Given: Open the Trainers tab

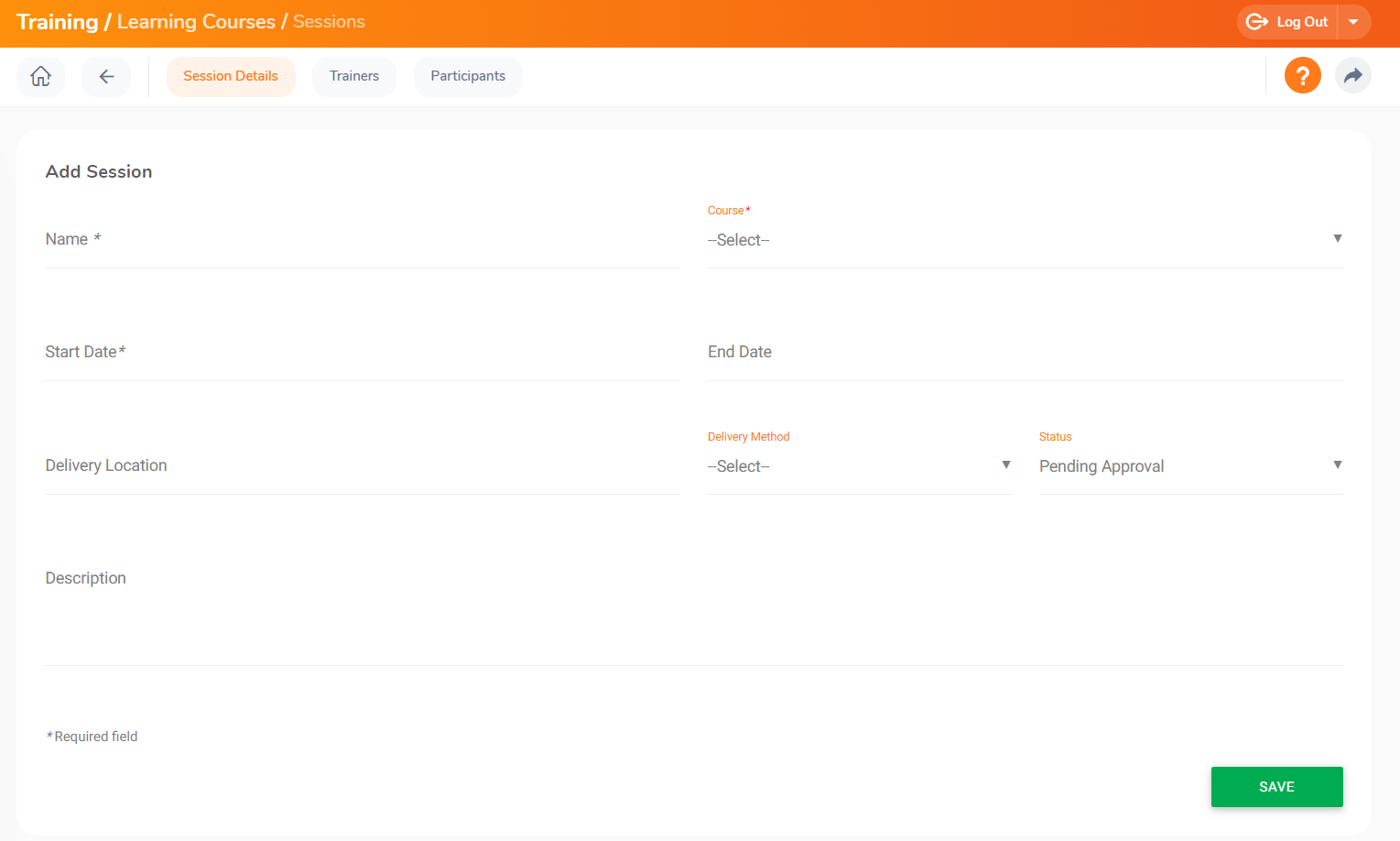Looking at the screenshot, I should (x=354, y=76).
